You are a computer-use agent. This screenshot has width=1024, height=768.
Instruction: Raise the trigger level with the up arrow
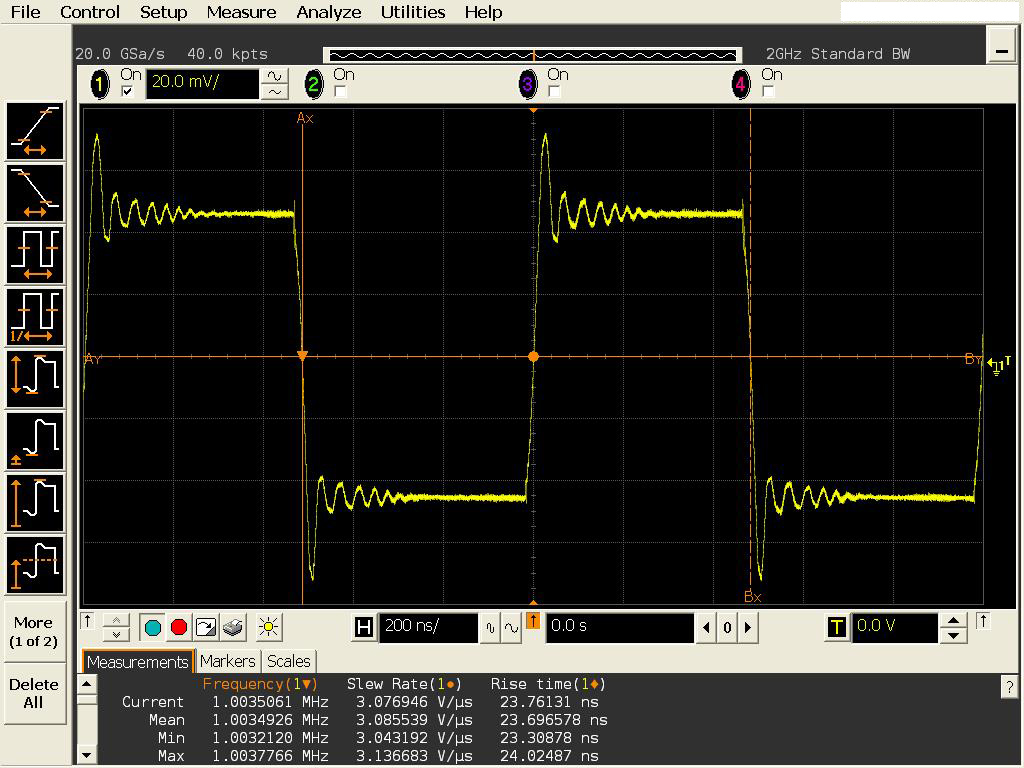coord(953,620)
